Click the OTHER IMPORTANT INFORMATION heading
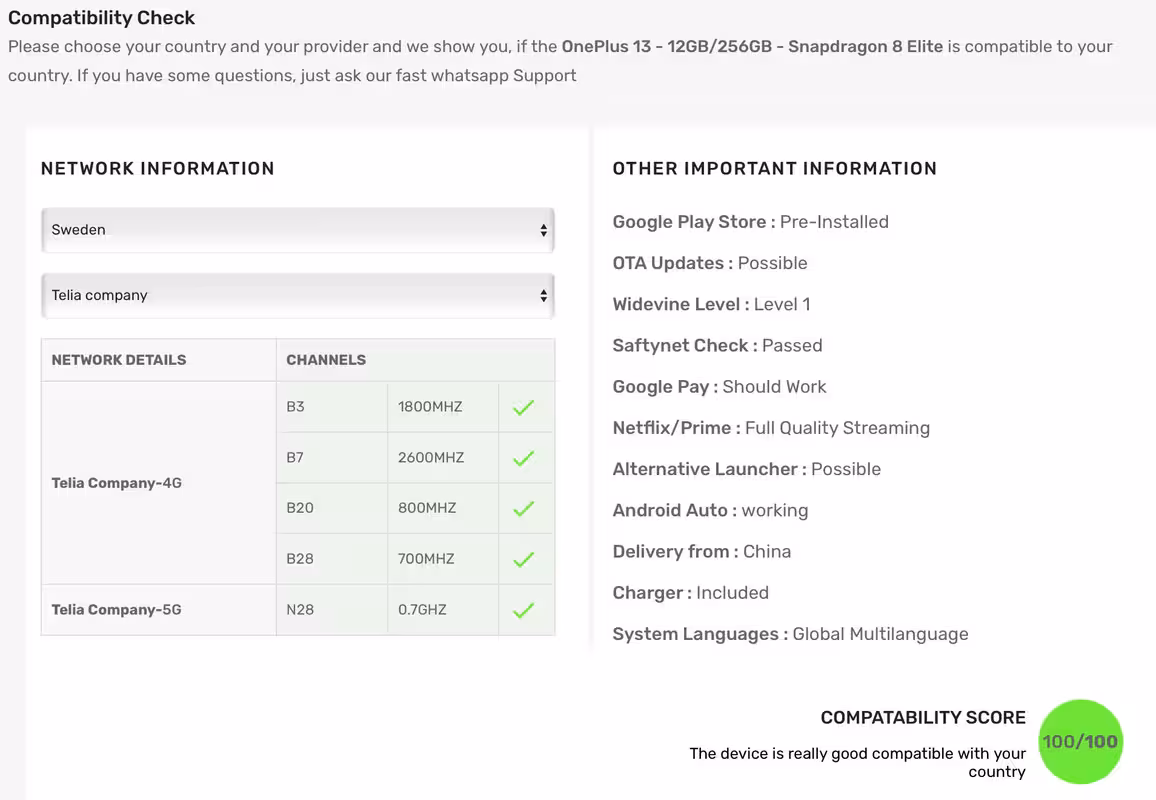 (x=775, y=169)
